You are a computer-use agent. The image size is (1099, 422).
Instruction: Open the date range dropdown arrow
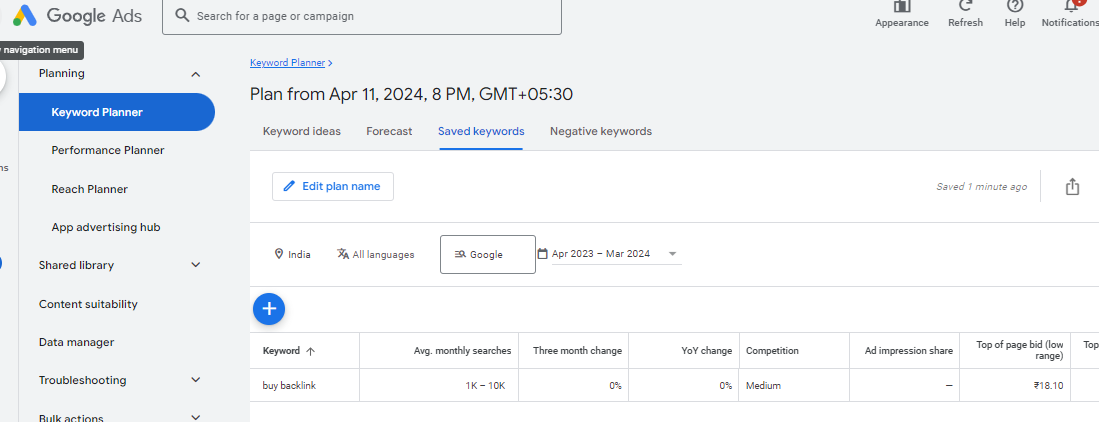[x=673, y=254]
